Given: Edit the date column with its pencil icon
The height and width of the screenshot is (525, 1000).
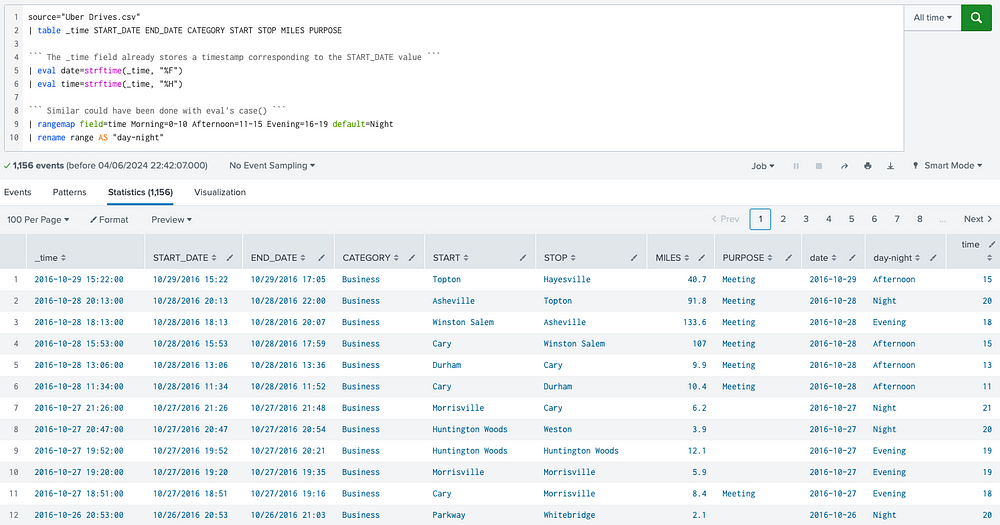Looking at the screenshot, I should [852, 258].
